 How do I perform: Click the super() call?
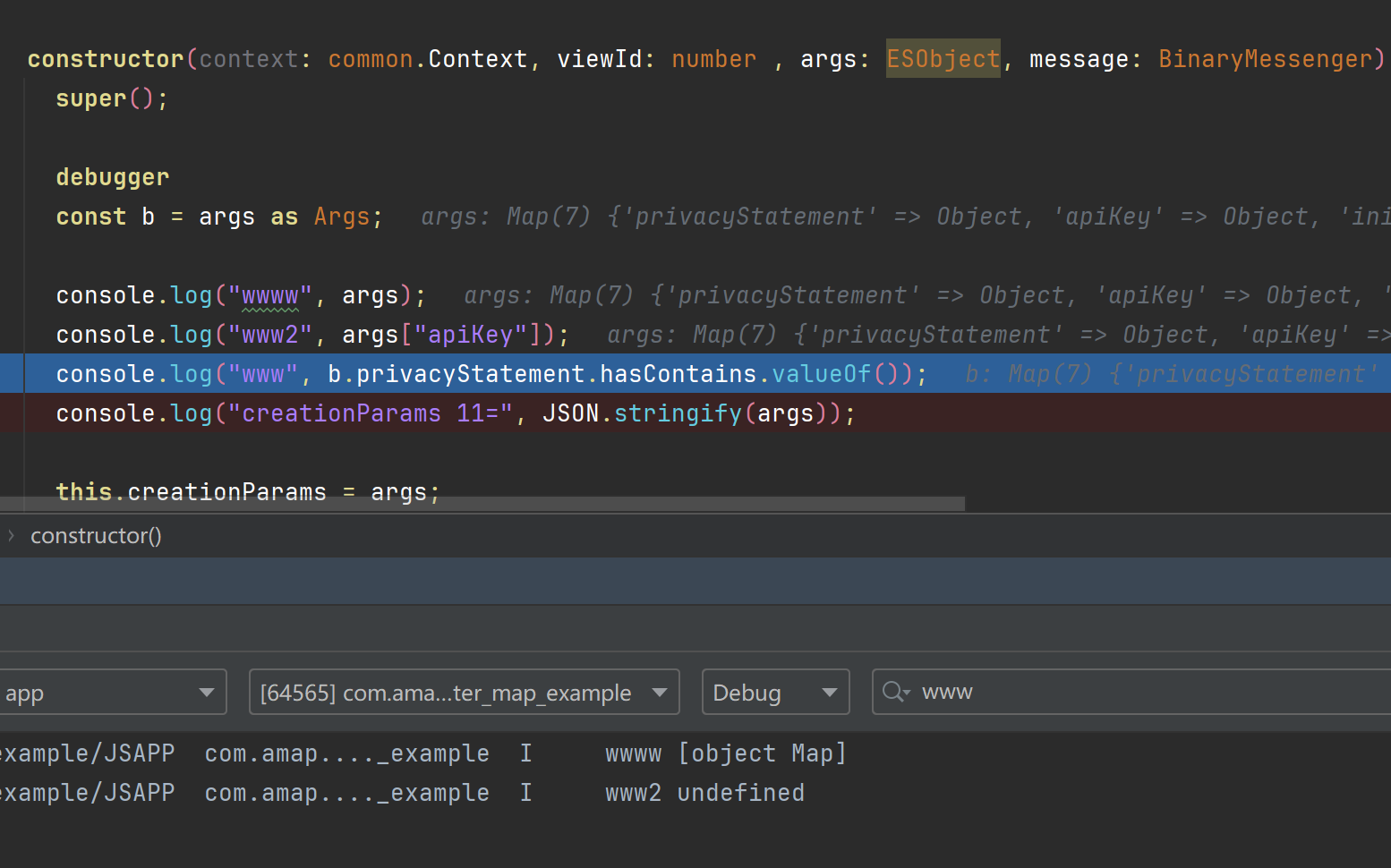[112, 98]
